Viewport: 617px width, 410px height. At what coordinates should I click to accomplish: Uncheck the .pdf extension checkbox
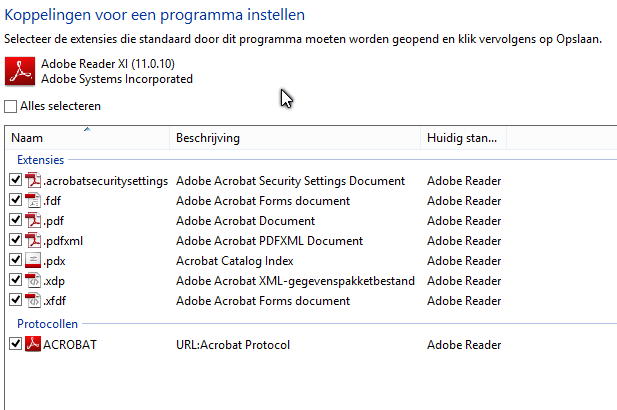[15, 221]
